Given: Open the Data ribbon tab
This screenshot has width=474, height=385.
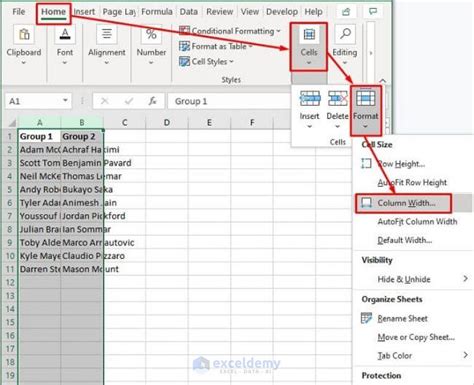Looking at the screenshot, I should point(189,12).
